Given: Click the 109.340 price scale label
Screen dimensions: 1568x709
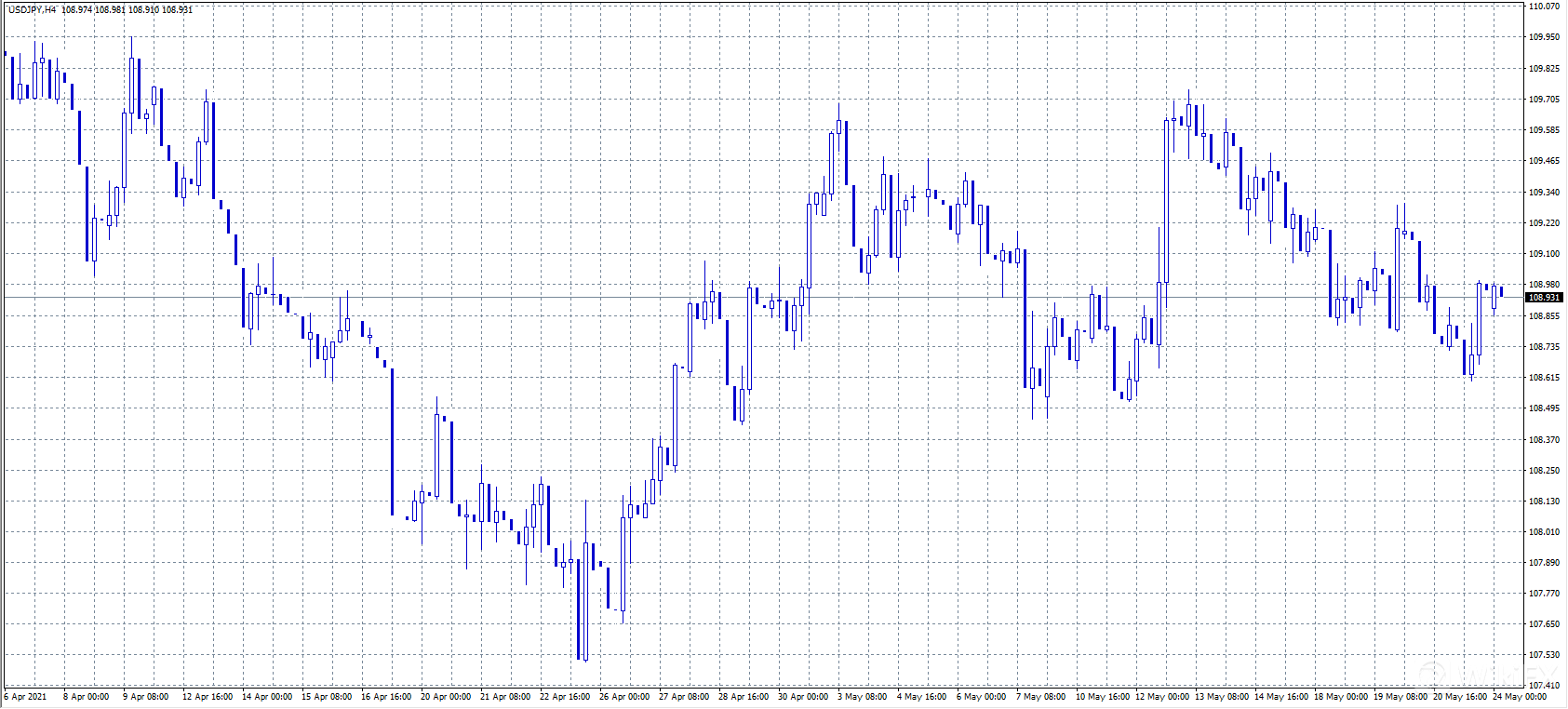Looking at the screenshot, I should coord(1544,193).
